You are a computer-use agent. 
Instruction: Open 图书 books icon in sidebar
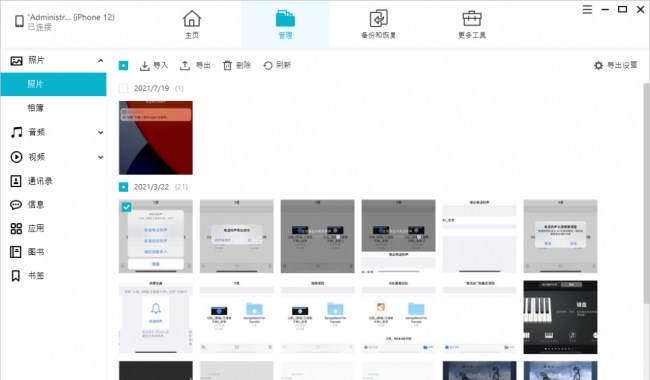point(16,252)
